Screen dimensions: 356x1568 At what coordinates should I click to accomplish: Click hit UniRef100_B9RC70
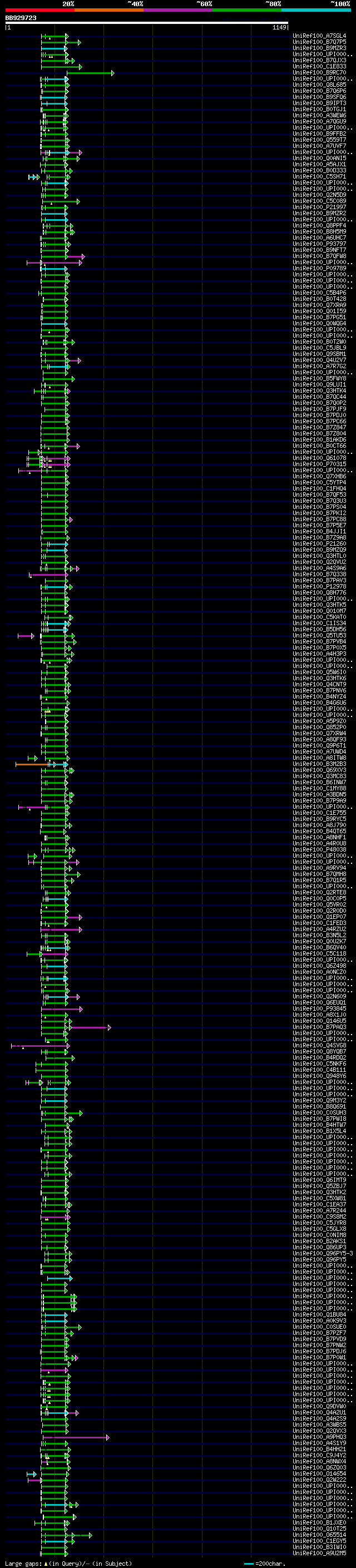coord(319,72)
